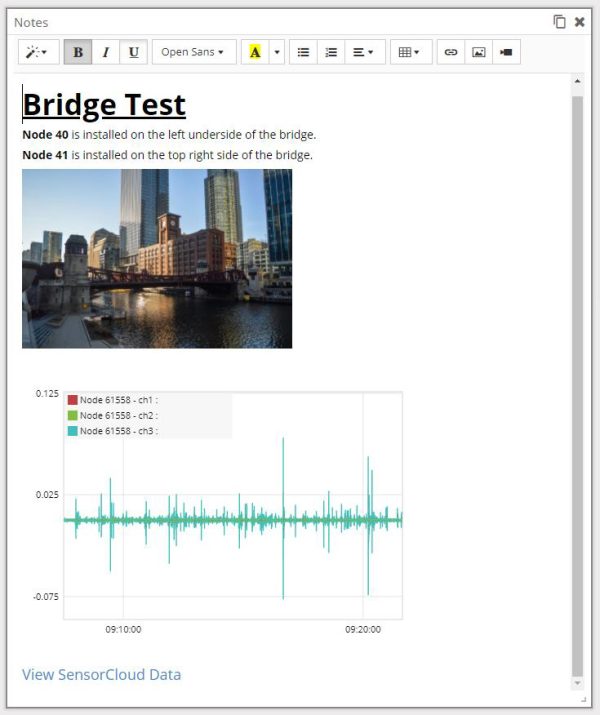
Task: Open the insert table menu
Action: click(411, 52)
